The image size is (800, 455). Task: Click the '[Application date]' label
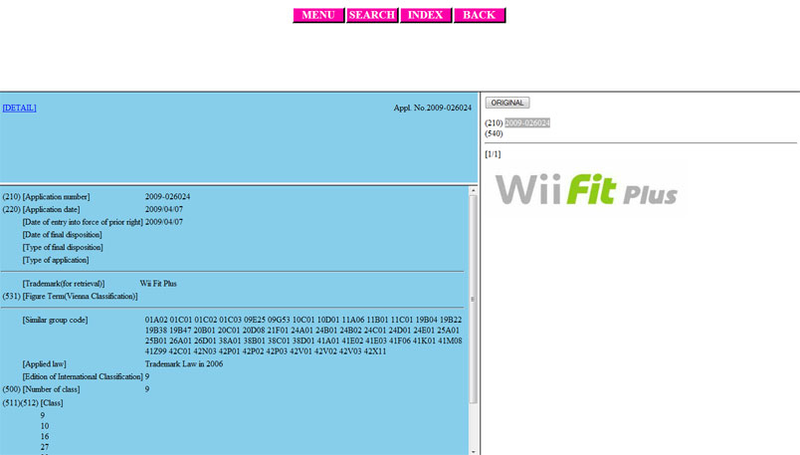[51, 209]
